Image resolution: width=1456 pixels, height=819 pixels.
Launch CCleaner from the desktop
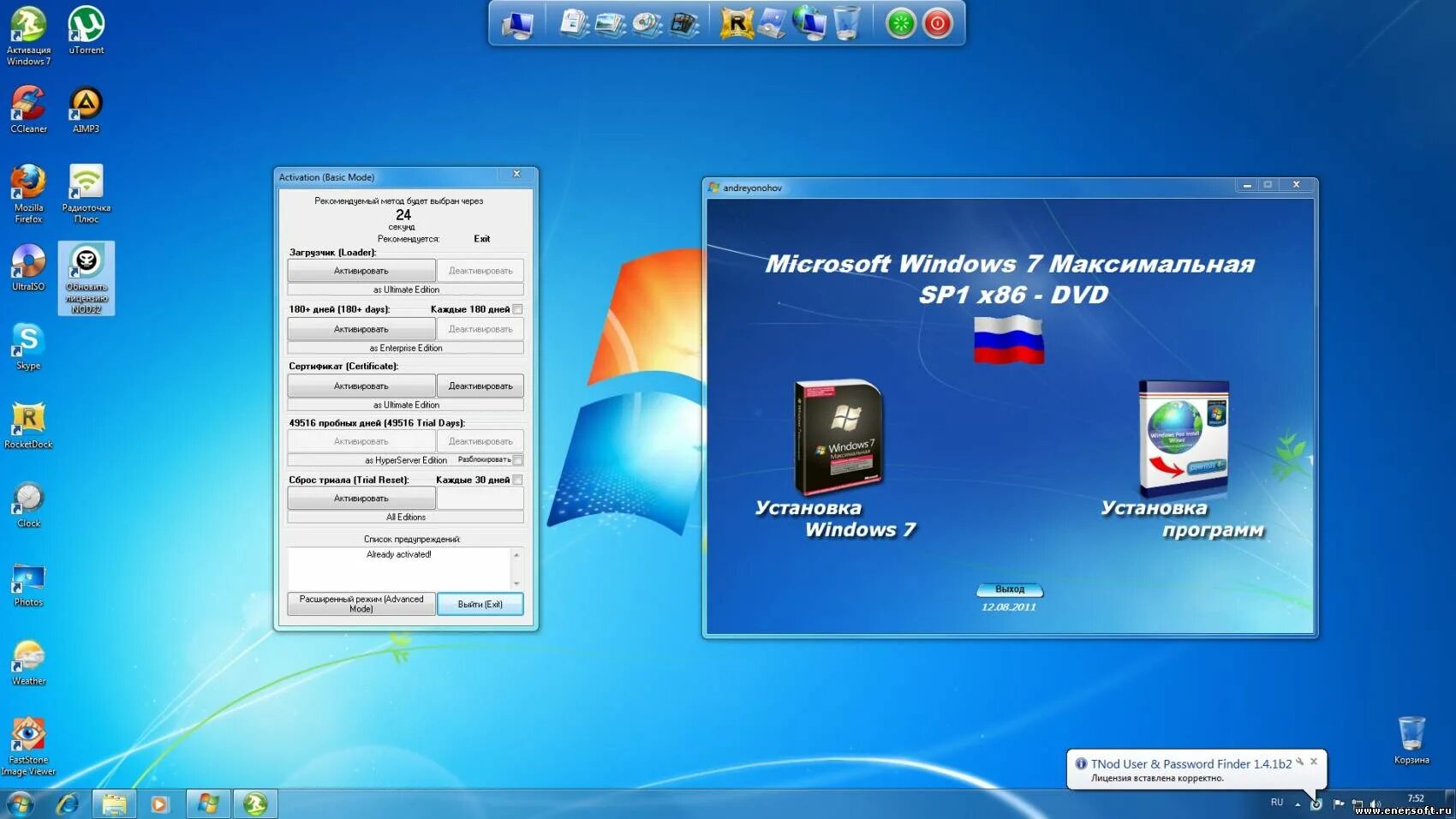pos(28,110)
